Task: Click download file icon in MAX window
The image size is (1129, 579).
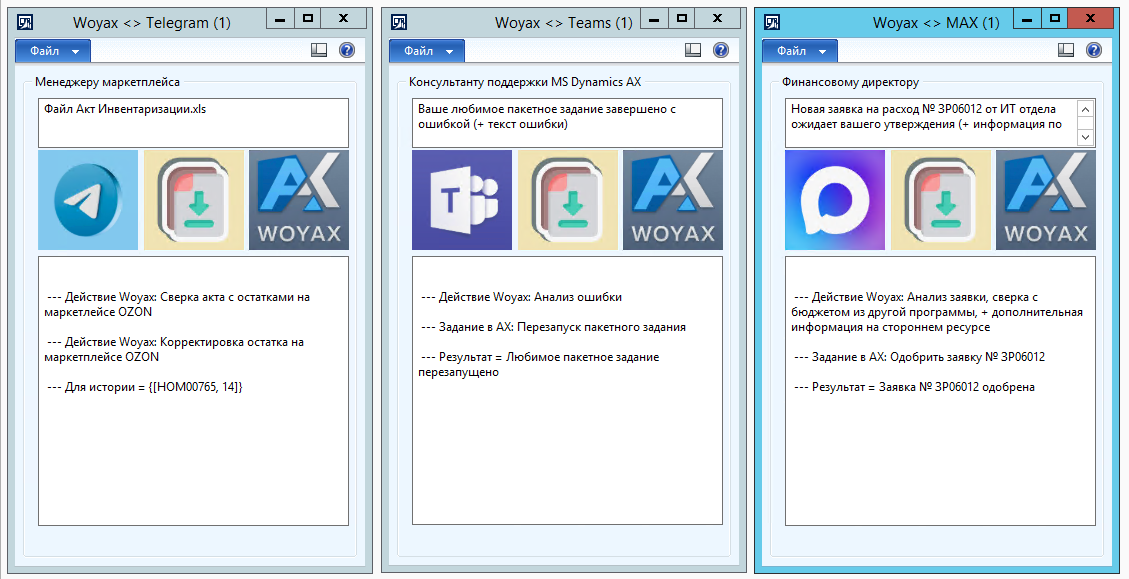Action: coord(940,200)
